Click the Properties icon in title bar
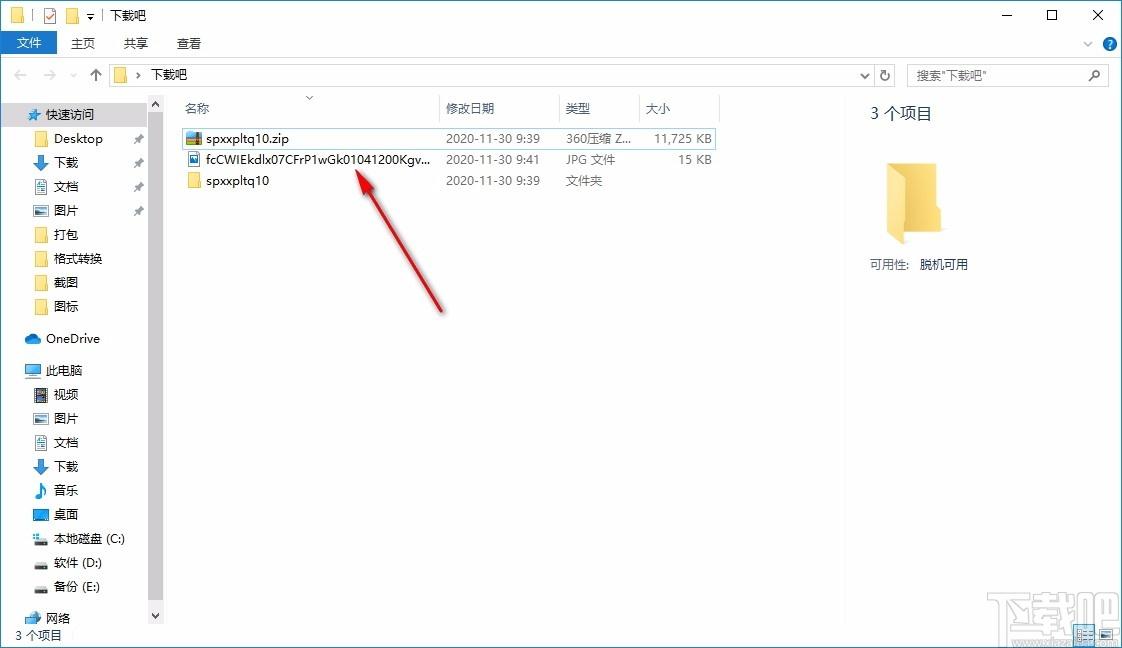1122x648 pixels. pos(49,15)
